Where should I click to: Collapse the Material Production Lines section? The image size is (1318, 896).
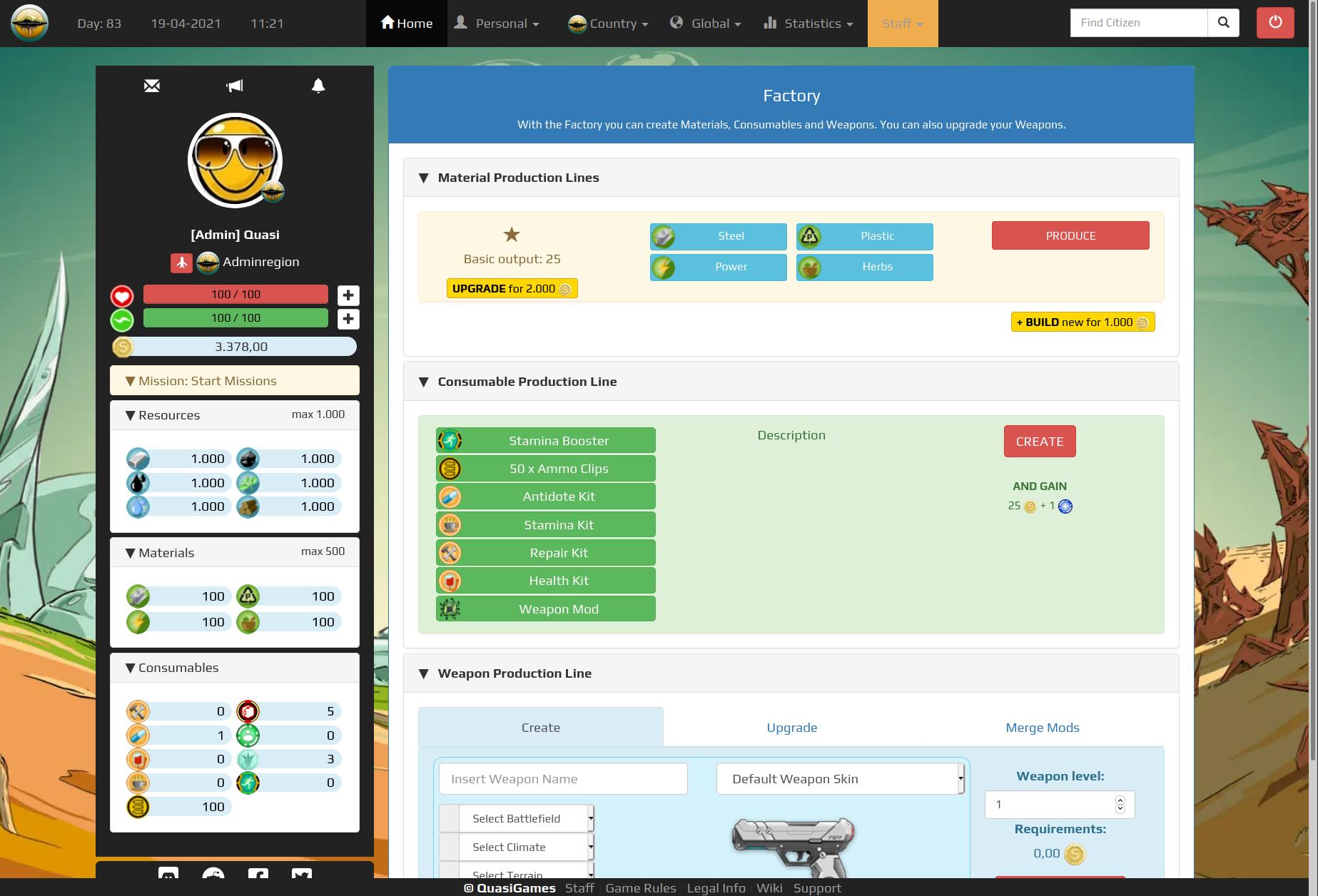pos(424,178)
